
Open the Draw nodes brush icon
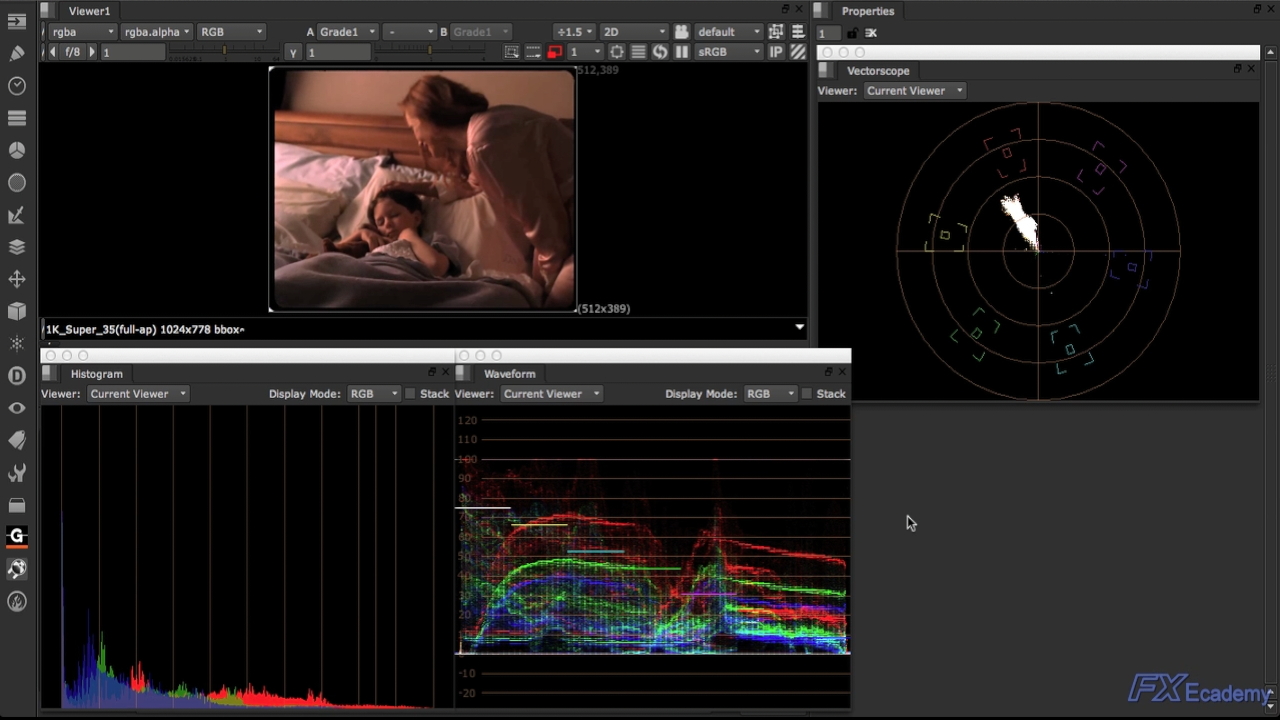pyautogui.click(x=17, y=53)
